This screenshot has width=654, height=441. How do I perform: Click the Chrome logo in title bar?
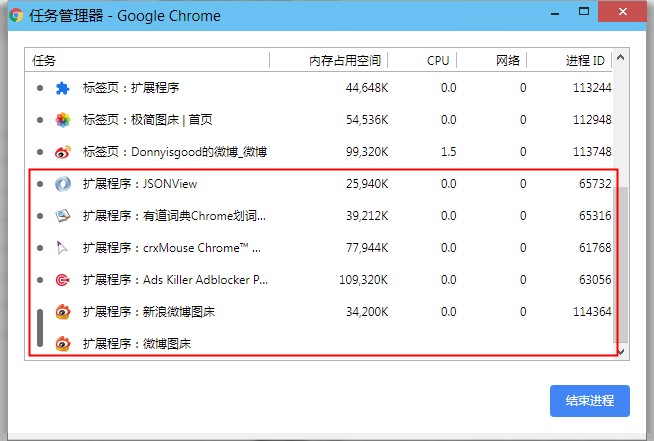16,16
